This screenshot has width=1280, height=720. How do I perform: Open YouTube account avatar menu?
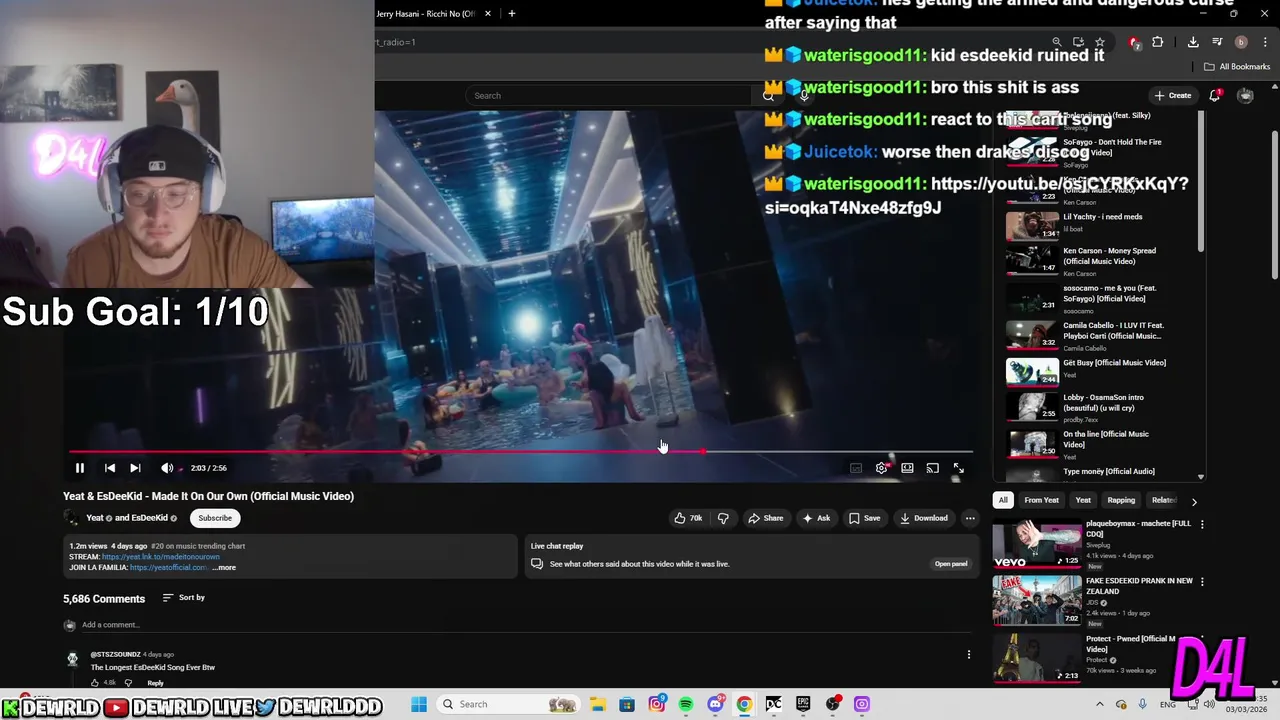(x=1245, y=96)
